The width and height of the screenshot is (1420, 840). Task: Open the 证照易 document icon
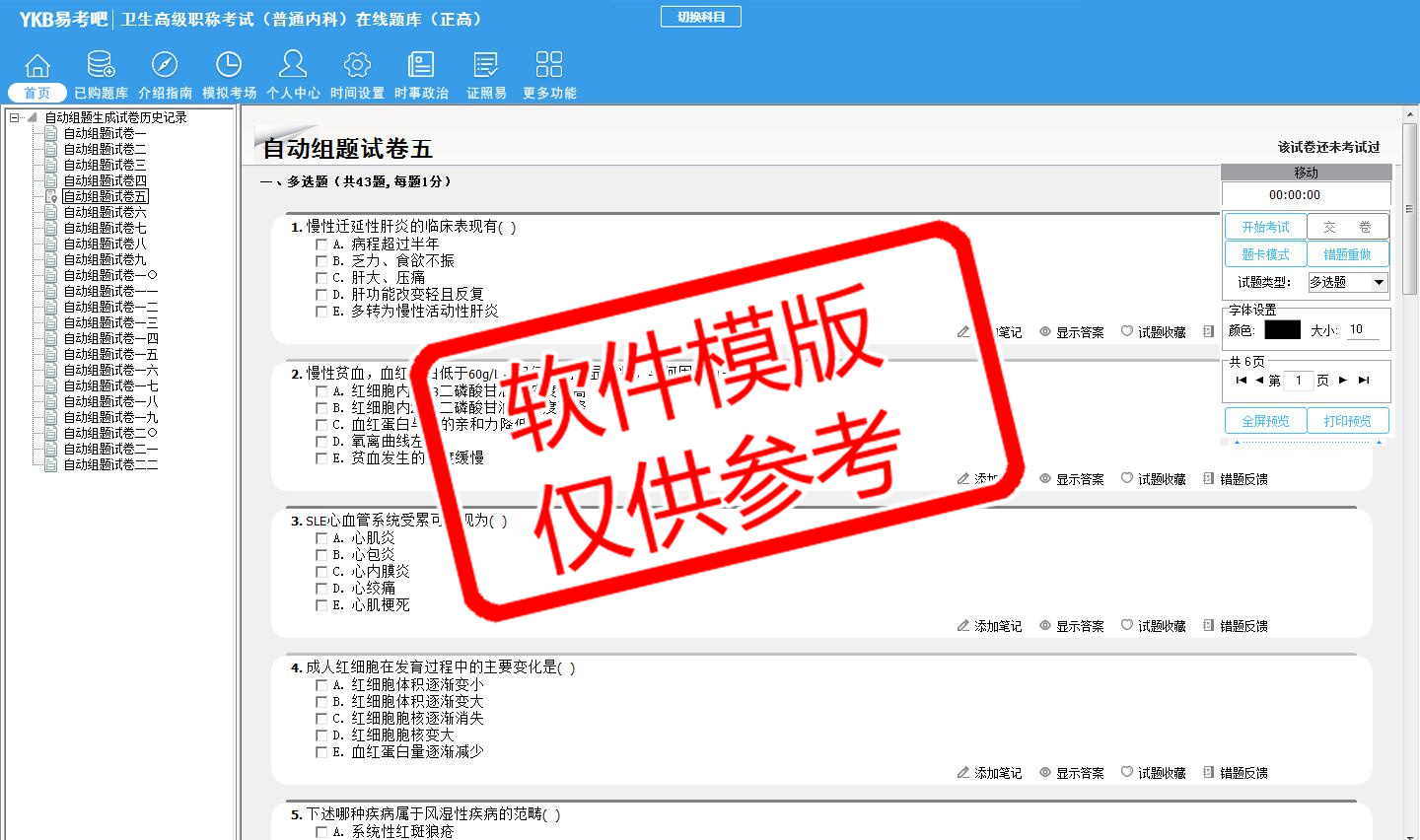pos(485,65)
